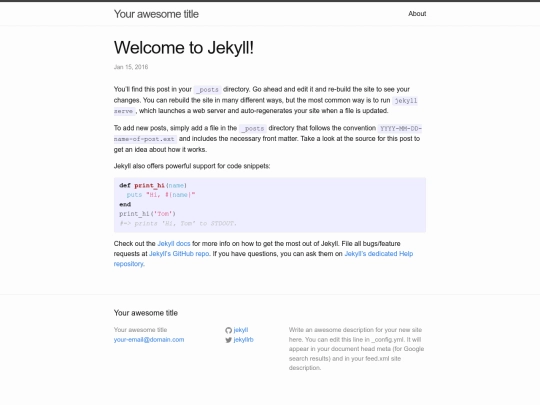Click the post date 'Jan 15, 2016'
This screenshot has width=540, height=405.
pos(131,67)
